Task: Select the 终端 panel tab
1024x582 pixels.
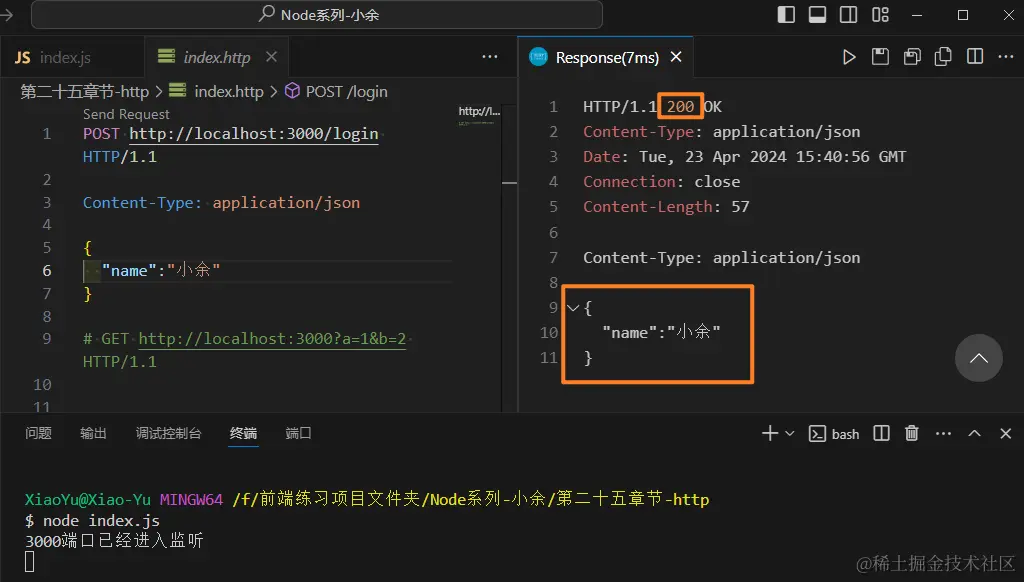Action: 244,433
